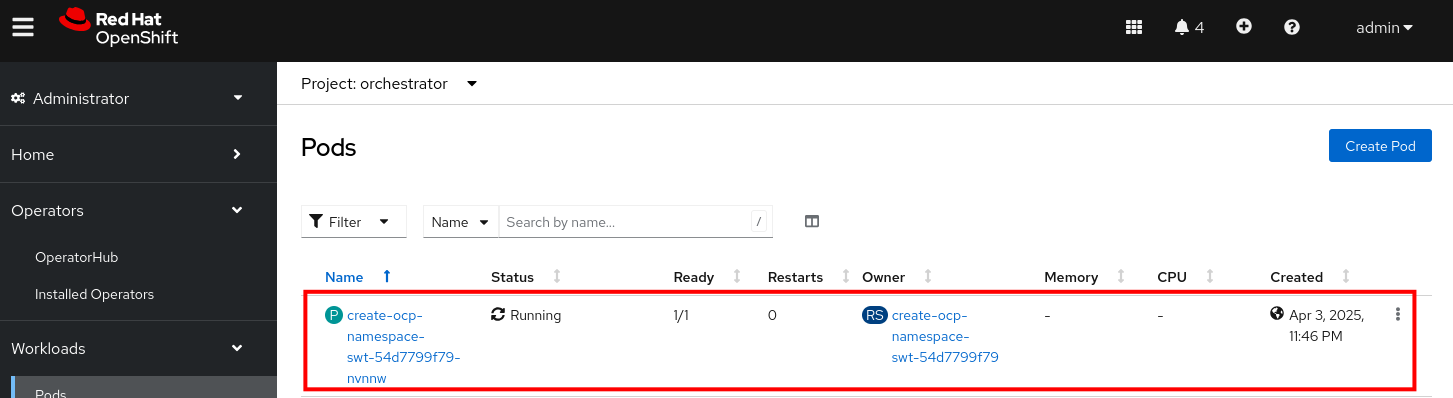Sort by the Memory column

1085,277
